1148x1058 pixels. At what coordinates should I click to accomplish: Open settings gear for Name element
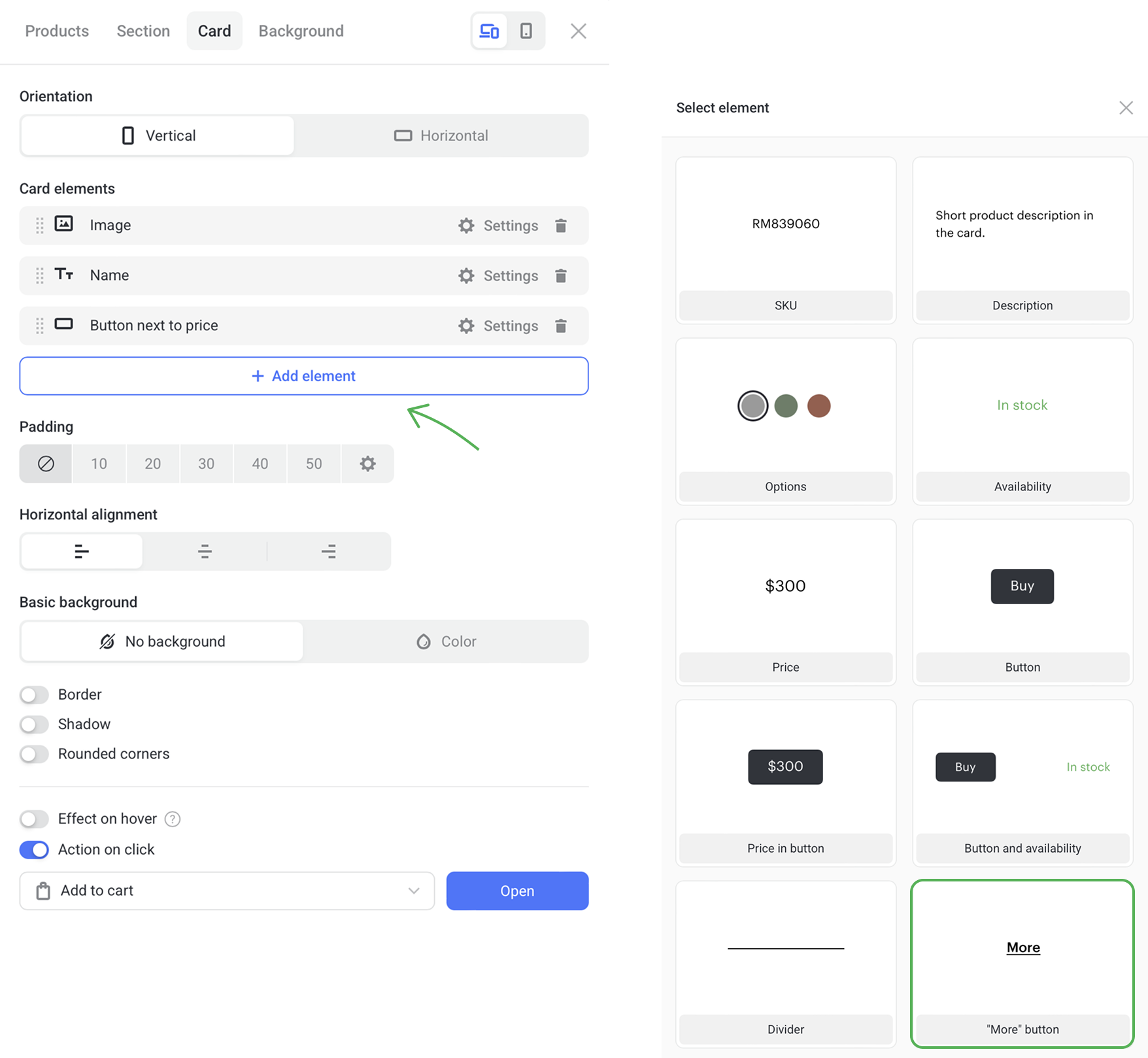coord(466,276)
